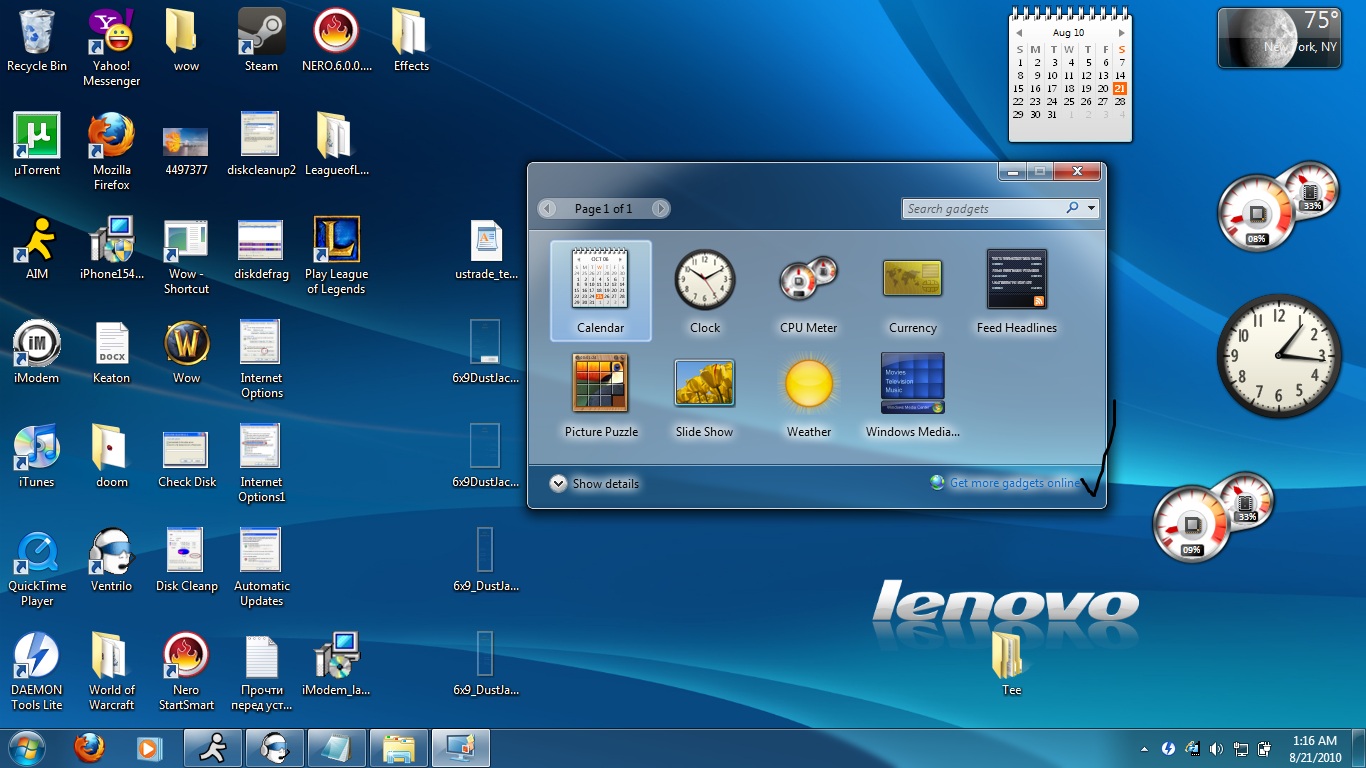Viewport: 1366px width, 768px height.
Task: Select the Windows Media Center gadget
Action: 912,395
